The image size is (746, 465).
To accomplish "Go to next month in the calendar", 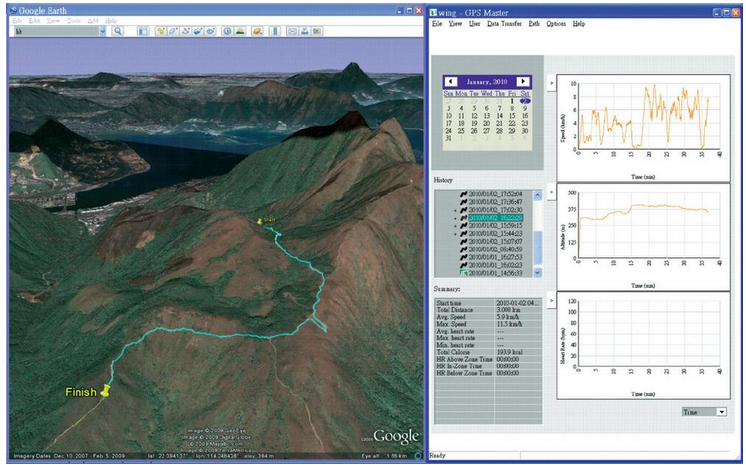I will coord(523,81).
